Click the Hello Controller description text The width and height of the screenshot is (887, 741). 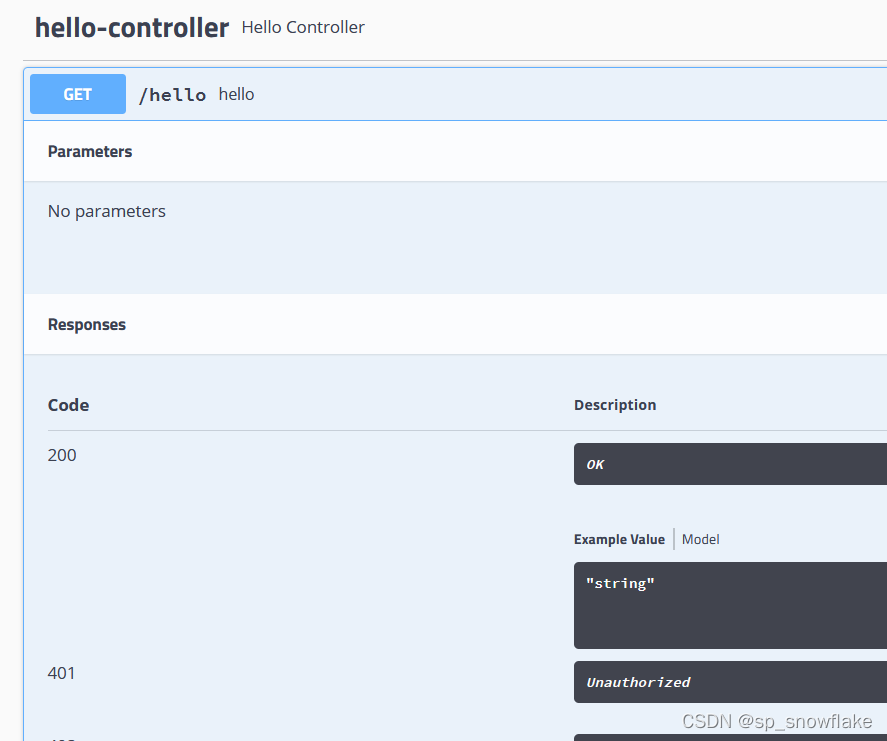(x=303, y=27)
